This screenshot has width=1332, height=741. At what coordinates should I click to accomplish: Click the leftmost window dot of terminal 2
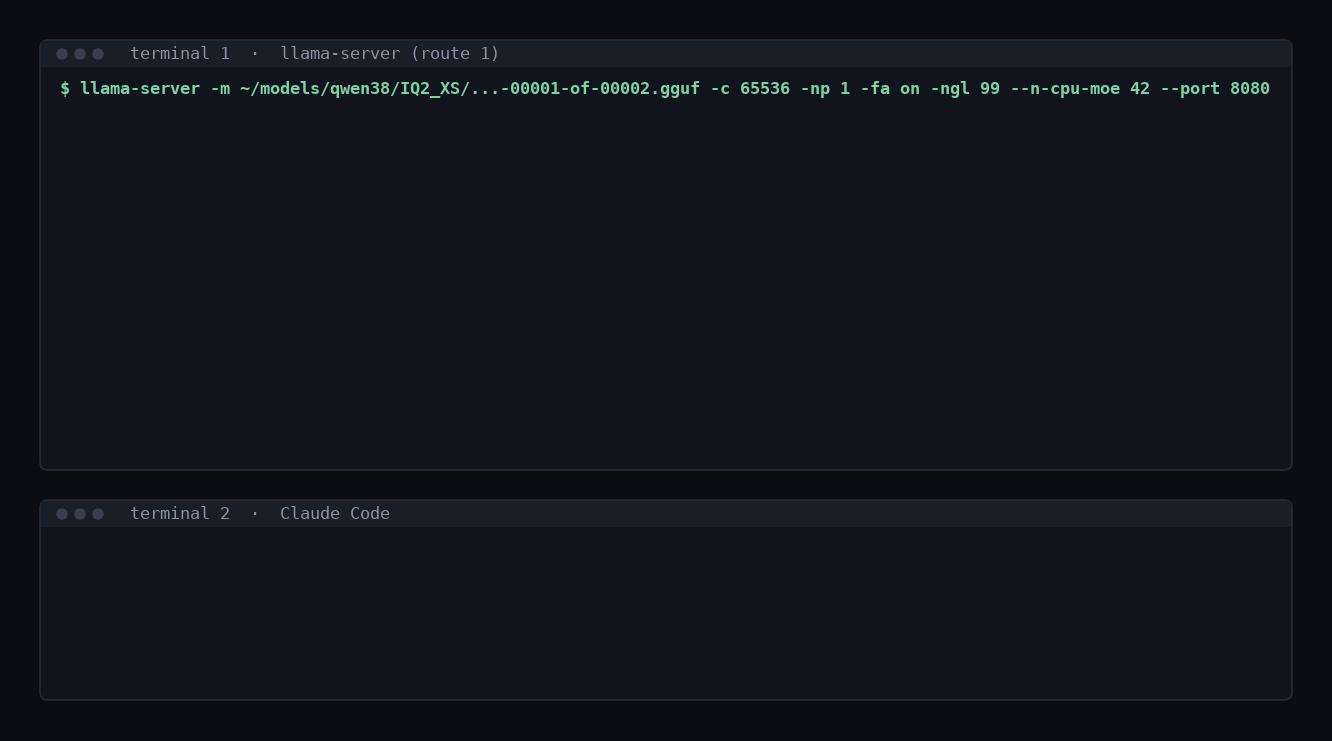[x=62, y=514]
